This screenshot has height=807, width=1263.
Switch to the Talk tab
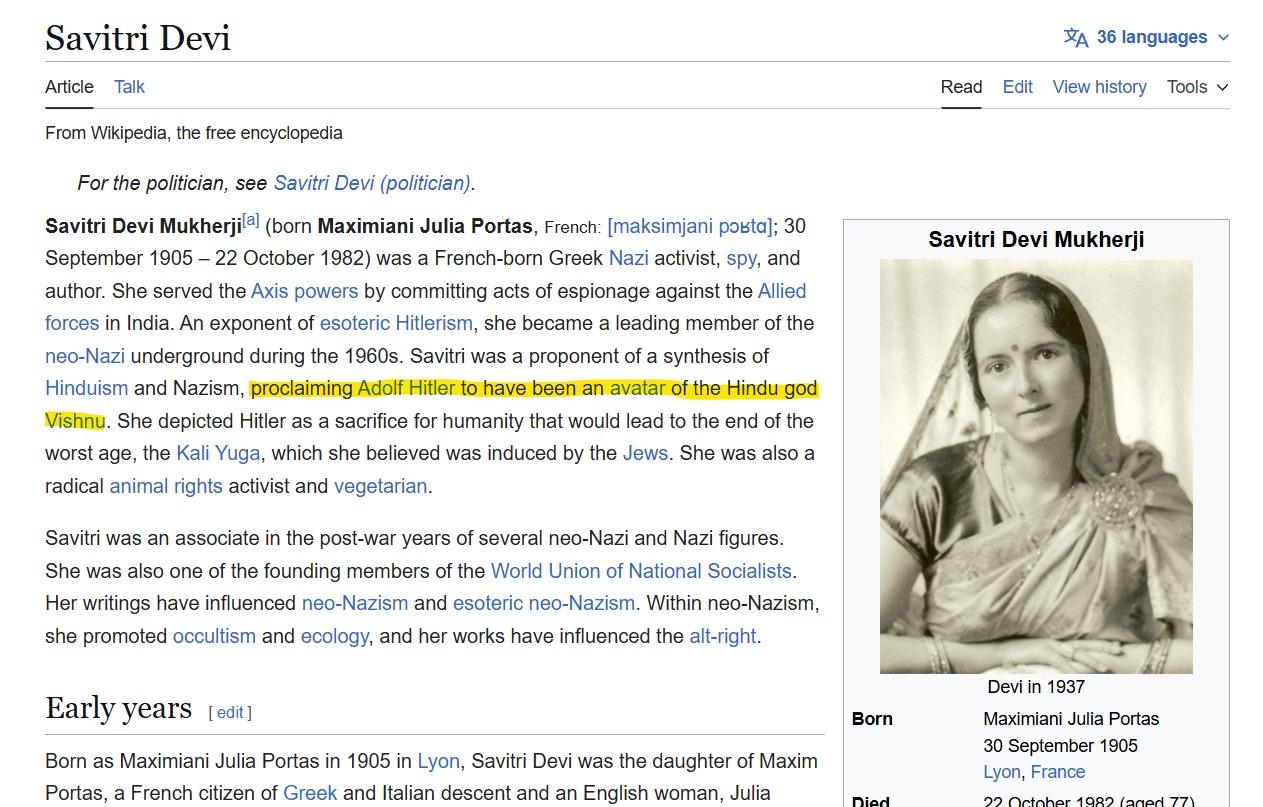[129, 87]
